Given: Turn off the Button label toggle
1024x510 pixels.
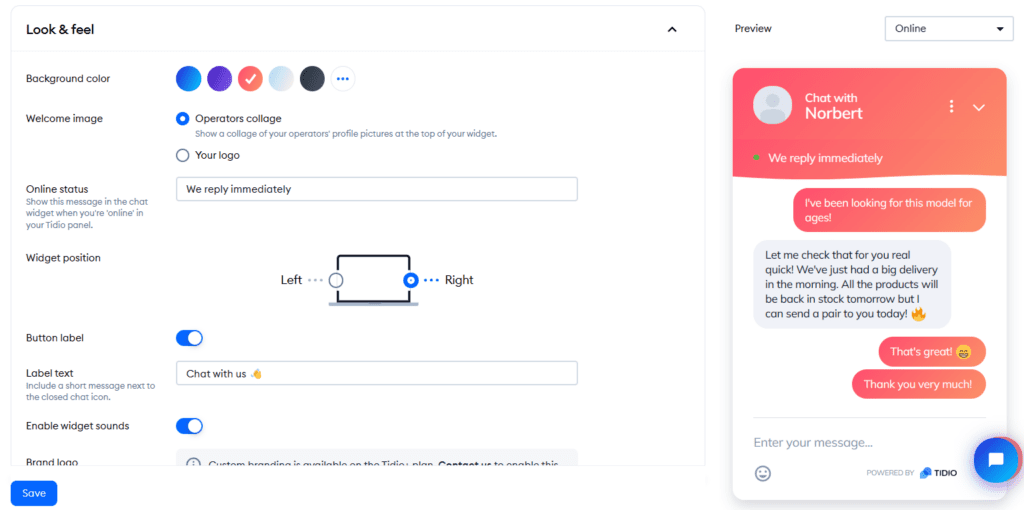Looking at the screenshot, I should pos(190,338).
